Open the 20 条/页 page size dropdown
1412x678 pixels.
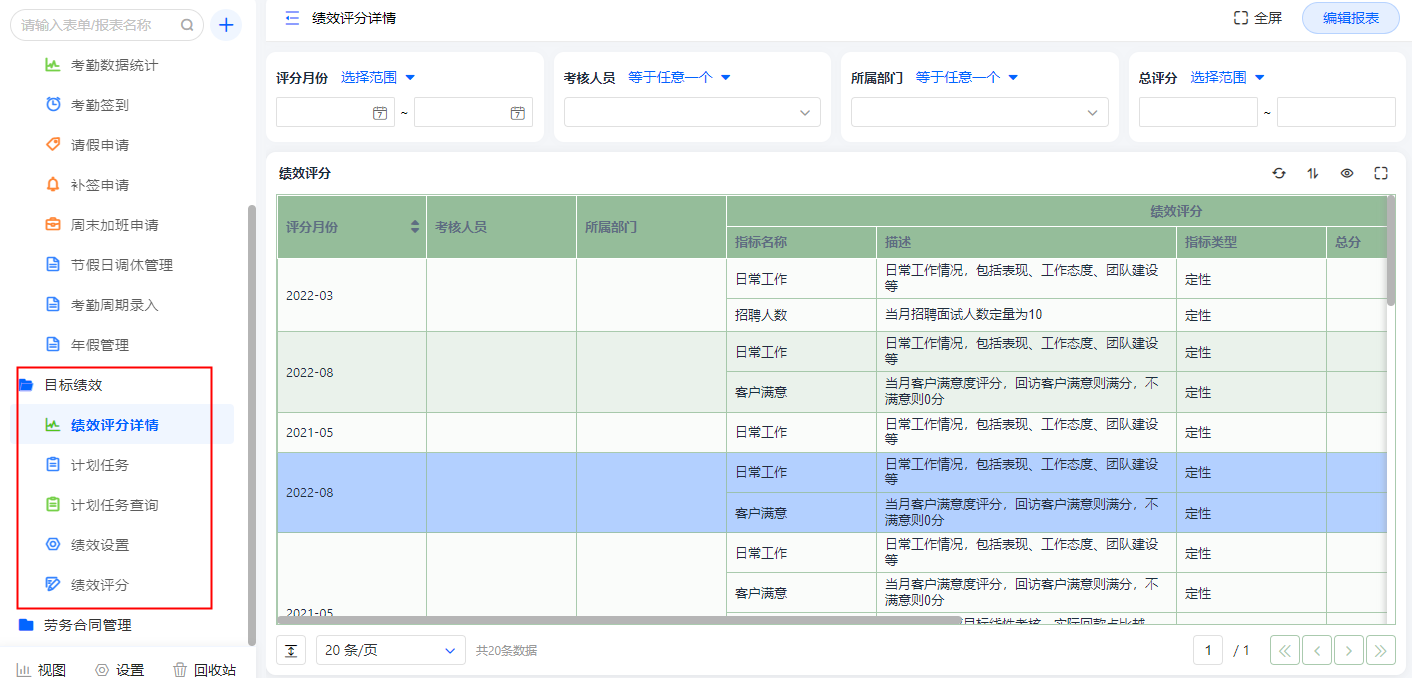click(390, 650)
